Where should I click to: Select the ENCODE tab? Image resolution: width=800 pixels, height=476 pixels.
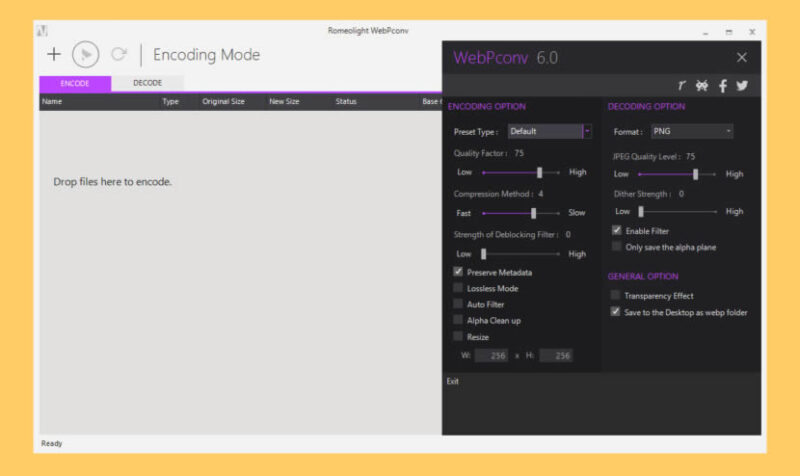(x=75, y=83)
